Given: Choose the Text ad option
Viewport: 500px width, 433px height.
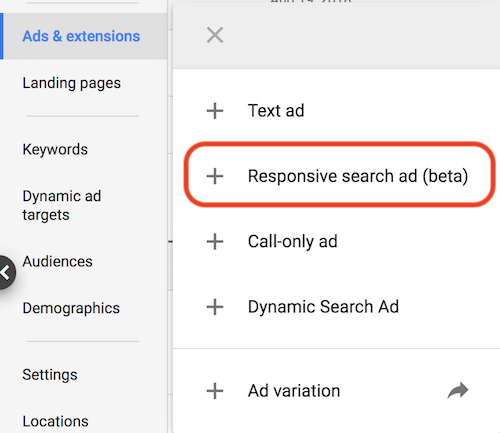Looking at the screenshot, I should 276,111.
